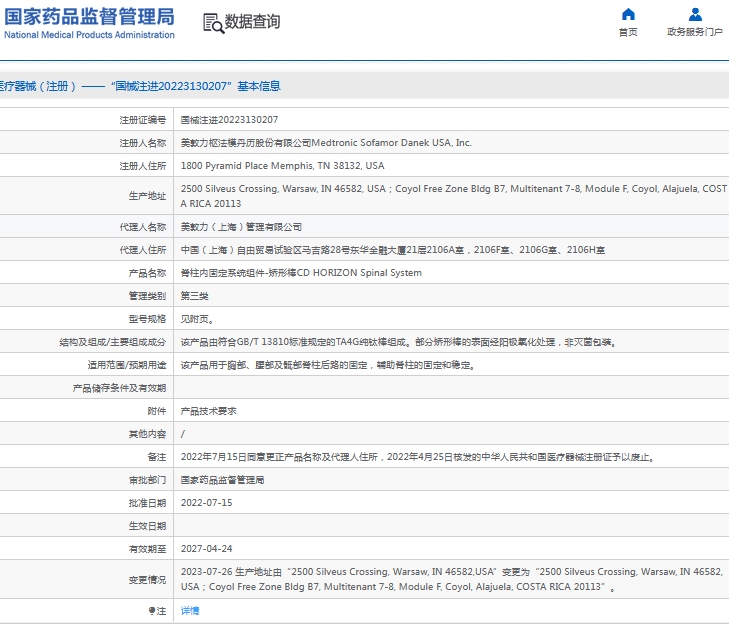This screenshot has height=628, width=729.
Task: Click the 结构及组成/主要组成成分 row label
Action: click(113, 342)
